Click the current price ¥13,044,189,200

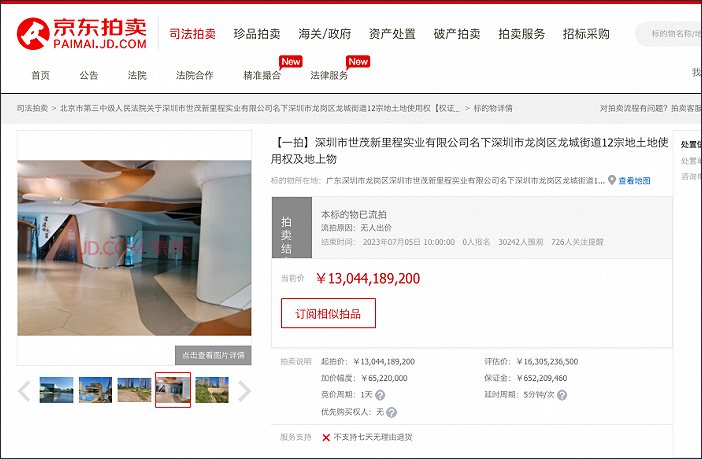pos(368,279)
